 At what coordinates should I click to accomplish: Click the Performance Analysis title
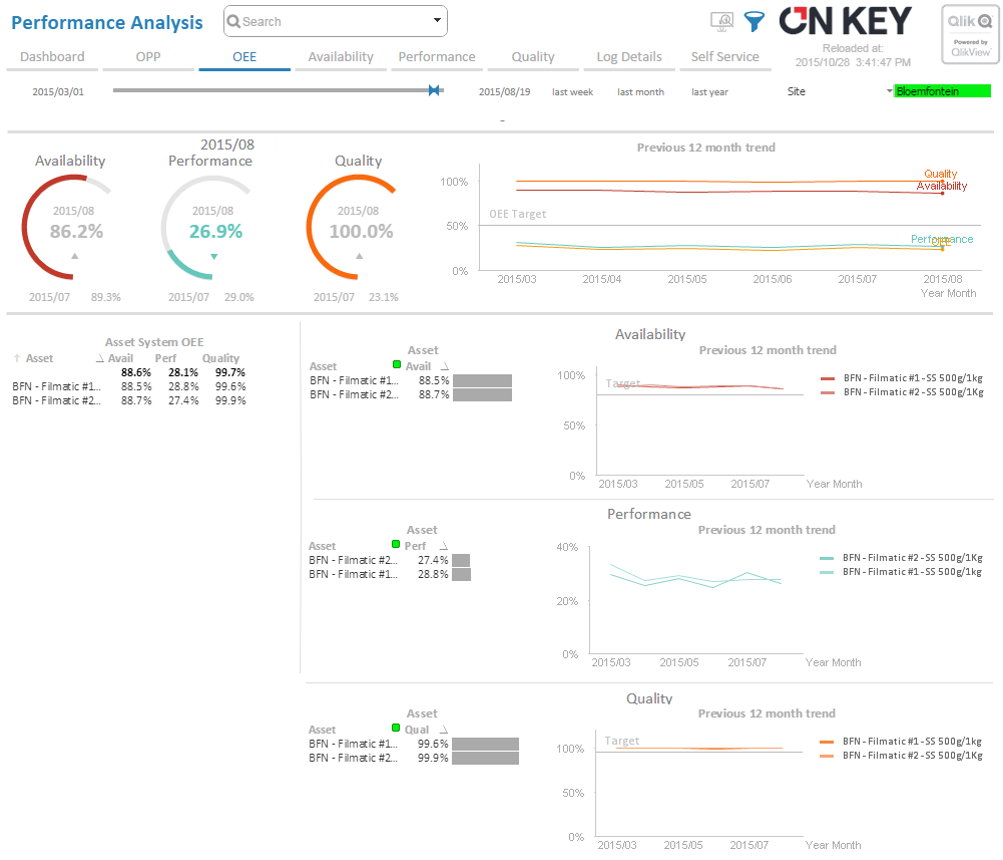click(x=107, y=22)
